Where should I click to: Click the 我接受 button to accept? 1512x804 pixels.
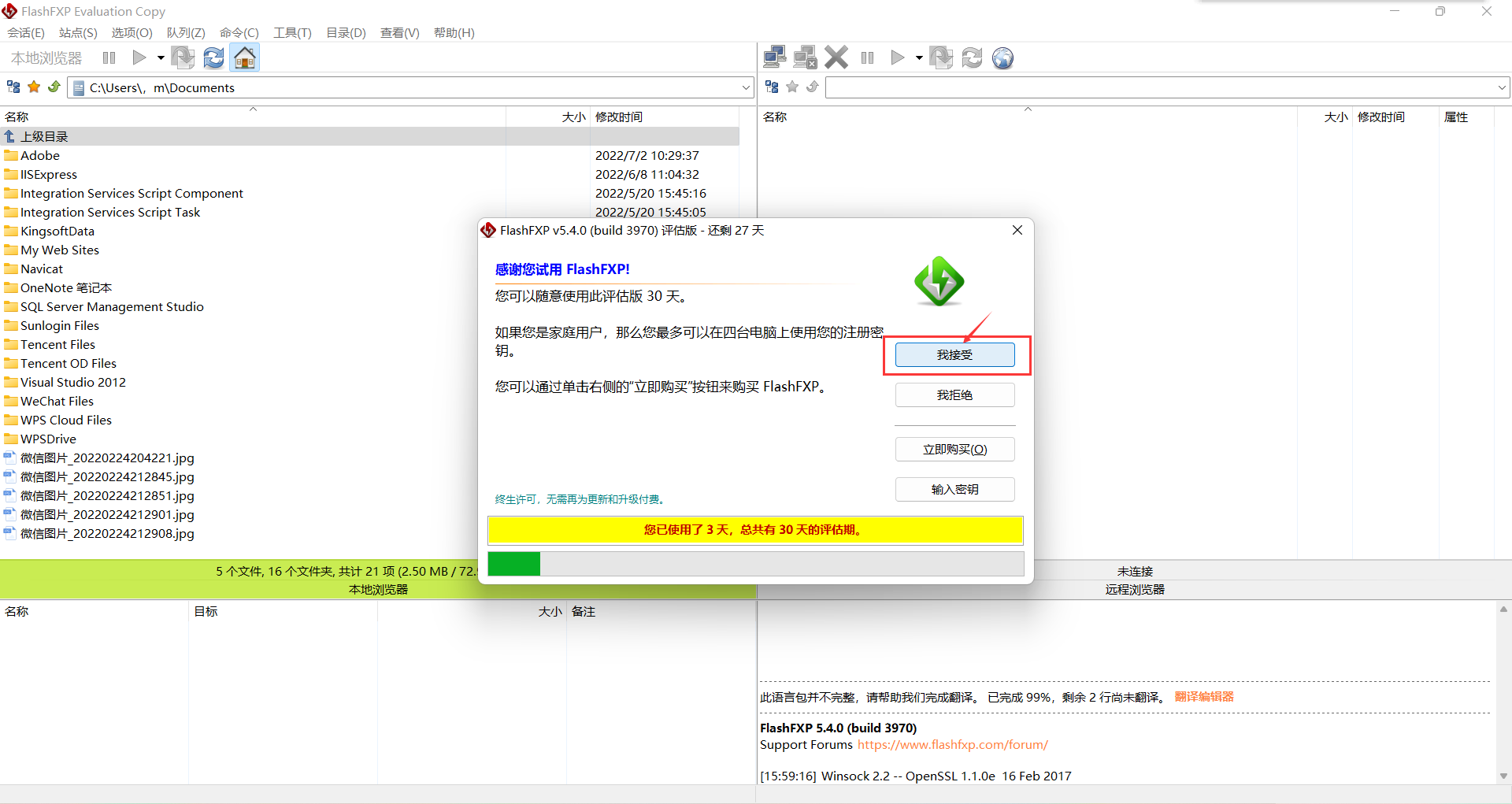[x=954, y=354]
